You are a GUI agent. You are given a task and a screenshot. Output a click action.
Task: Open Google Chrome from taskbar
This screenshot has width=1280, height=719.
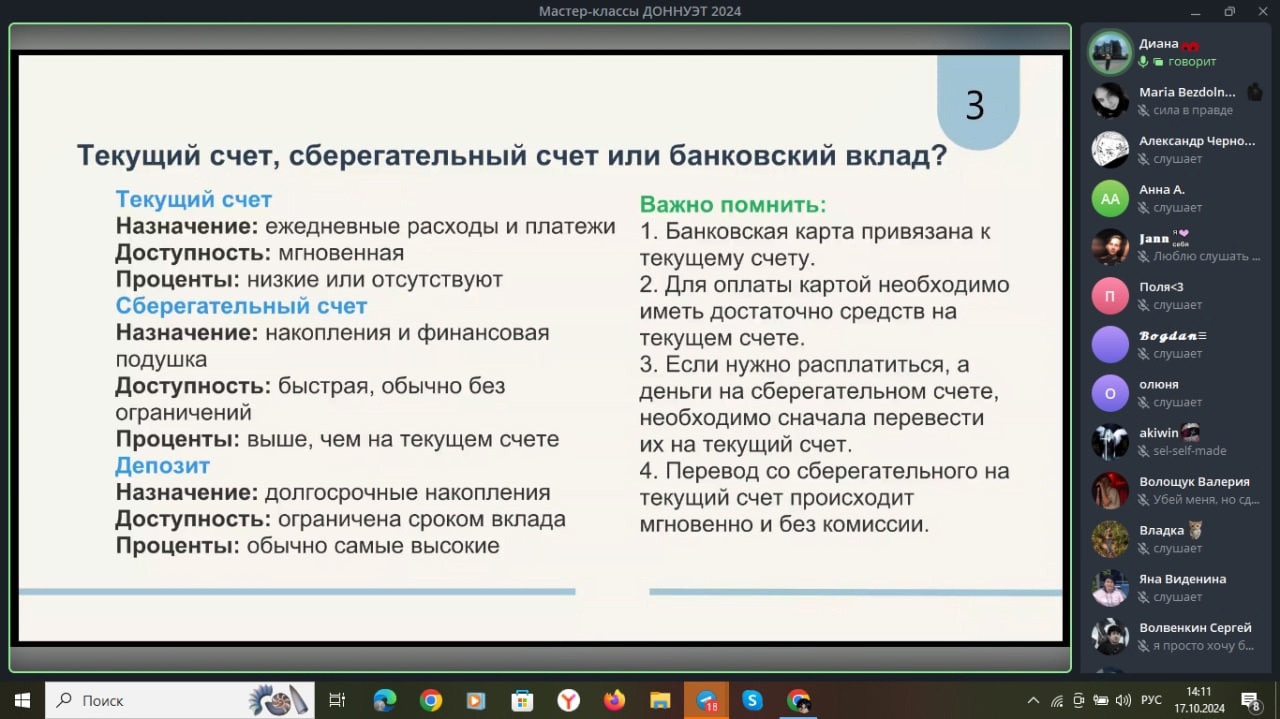431,701
